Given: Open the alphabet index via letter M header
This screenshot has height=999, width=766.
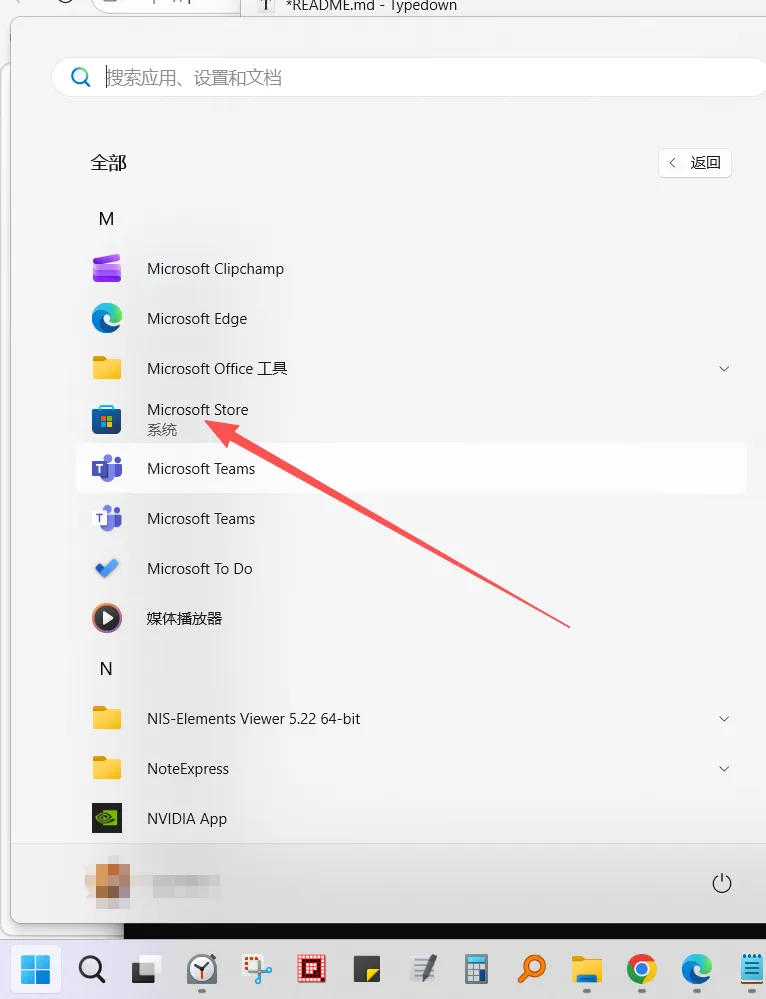Looking at the screenshot, I should [106, 219].
